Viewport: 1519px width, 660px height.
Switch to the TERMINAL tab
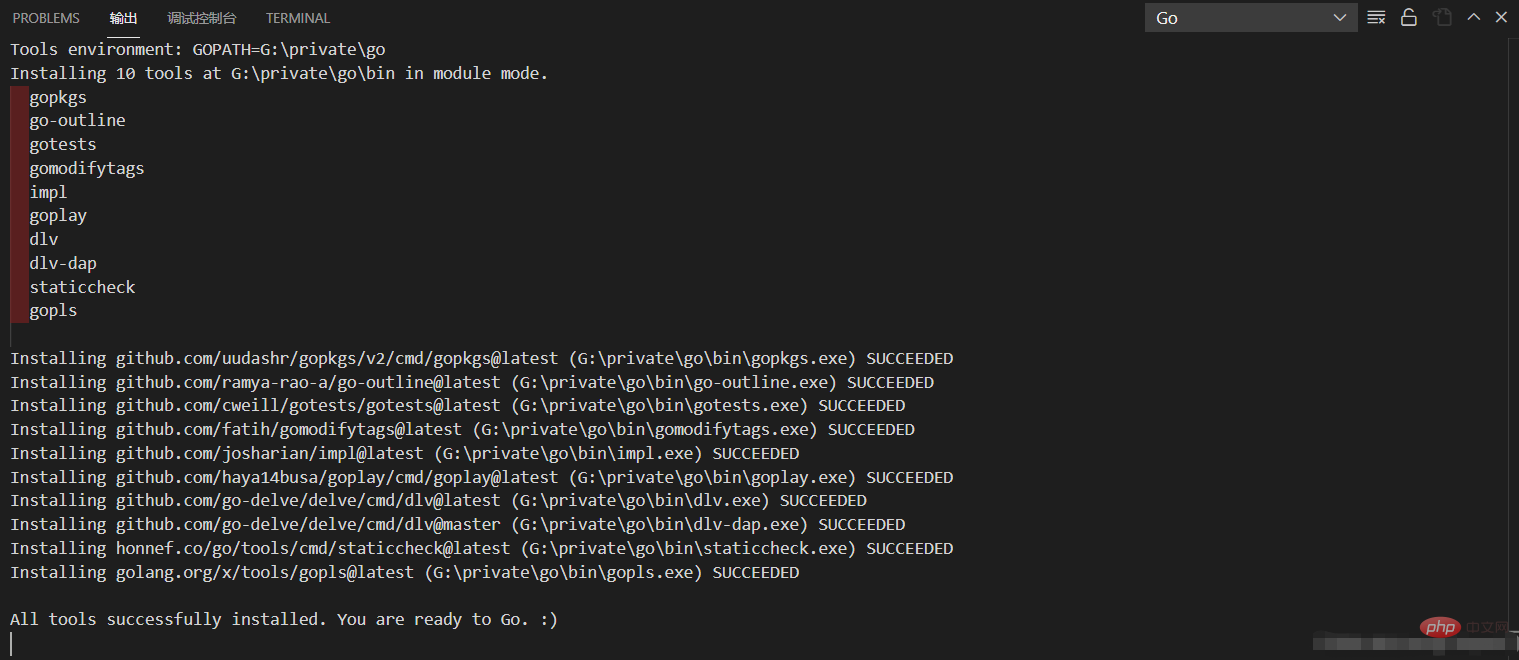point(298,18)
